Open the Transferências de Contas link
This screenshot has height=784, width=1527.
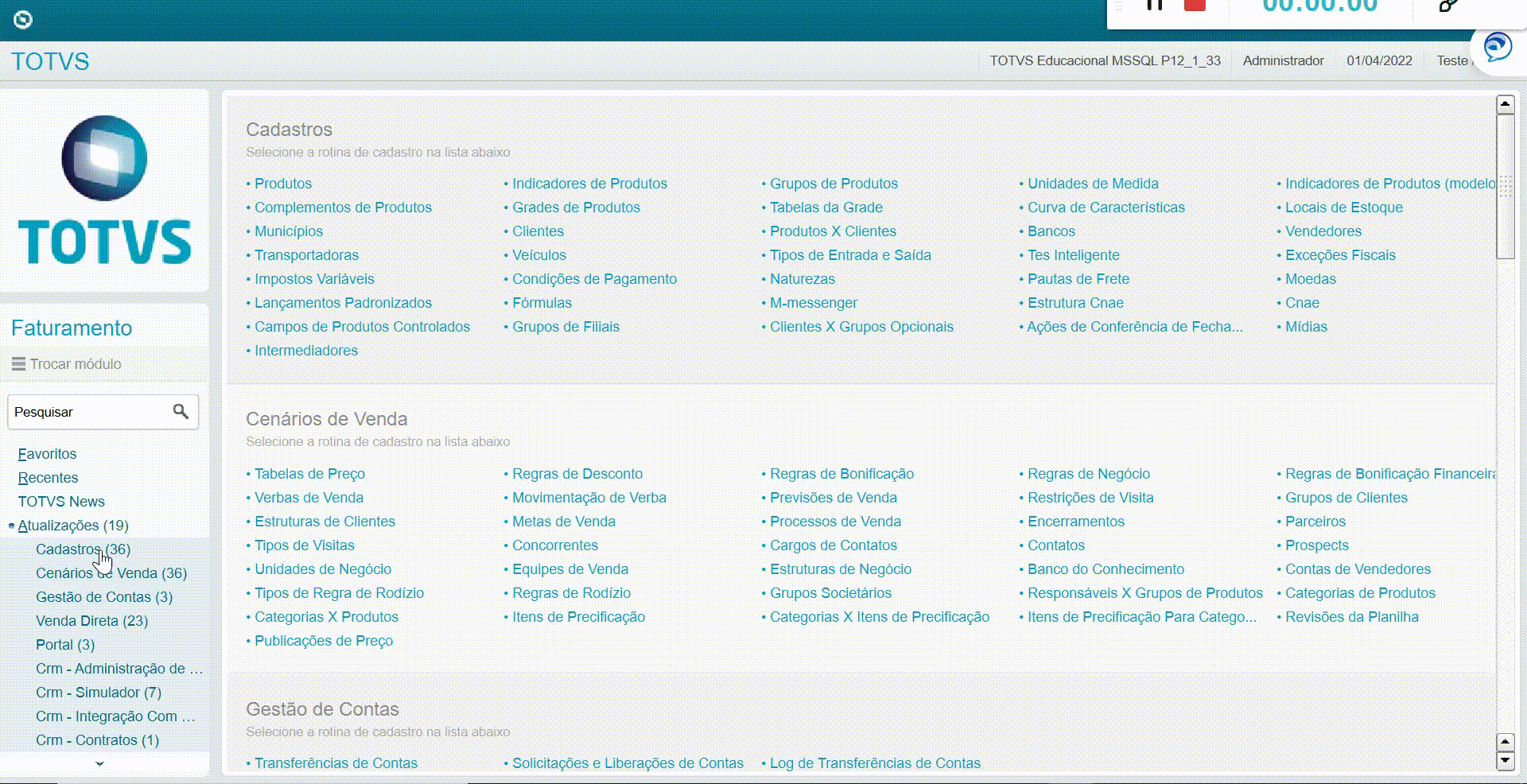(x=336, y=763)
